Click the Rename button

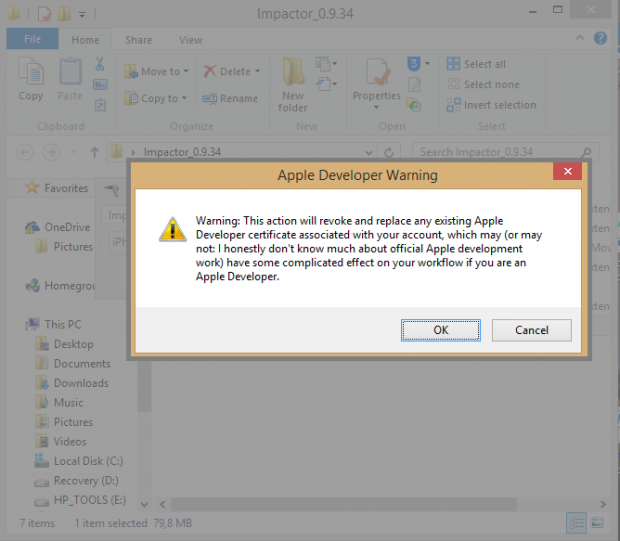pyautogui.click(x=230, y=98)
